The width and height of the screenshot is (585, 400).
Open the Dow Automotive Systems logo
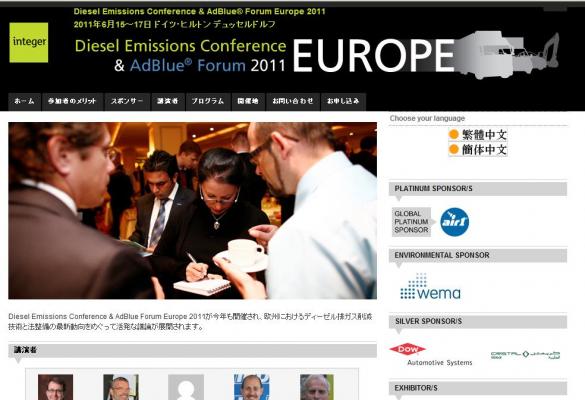[x=431, y=355]
